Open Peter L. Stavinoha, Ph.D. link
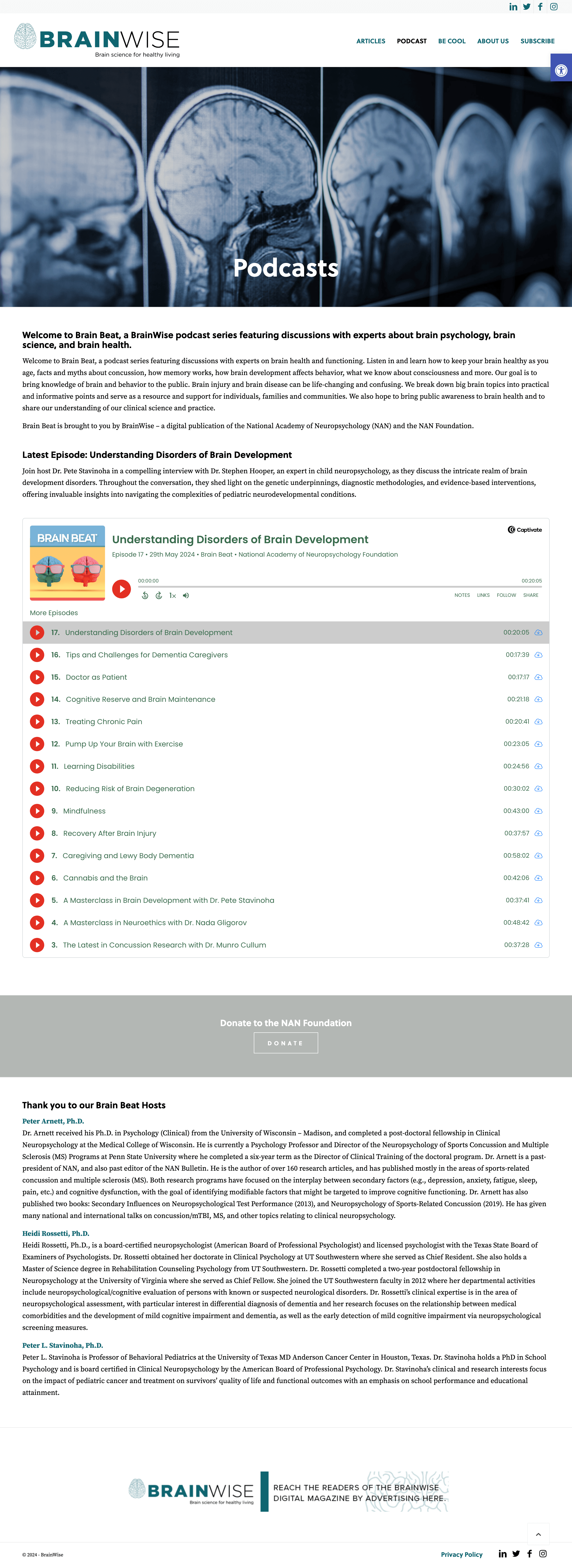 point(63,1346)
